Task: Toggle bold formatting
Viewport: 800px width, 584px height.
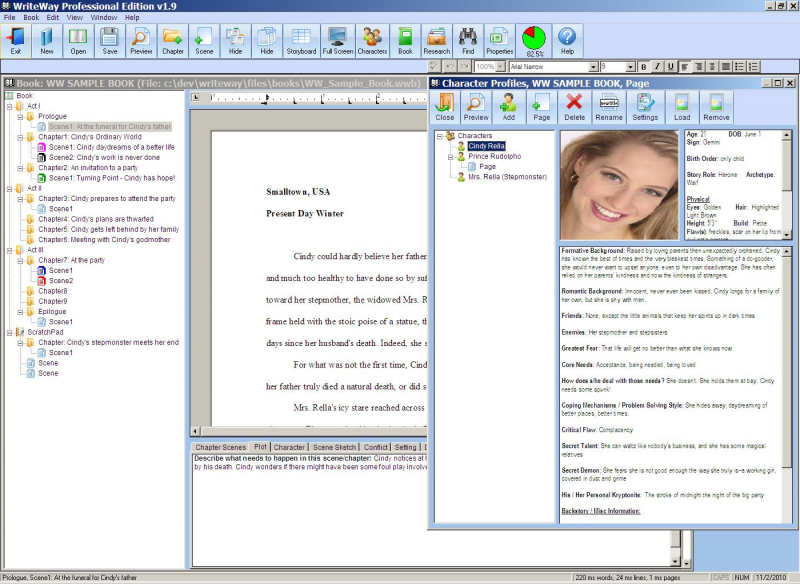Action: [x=644, y=67]
